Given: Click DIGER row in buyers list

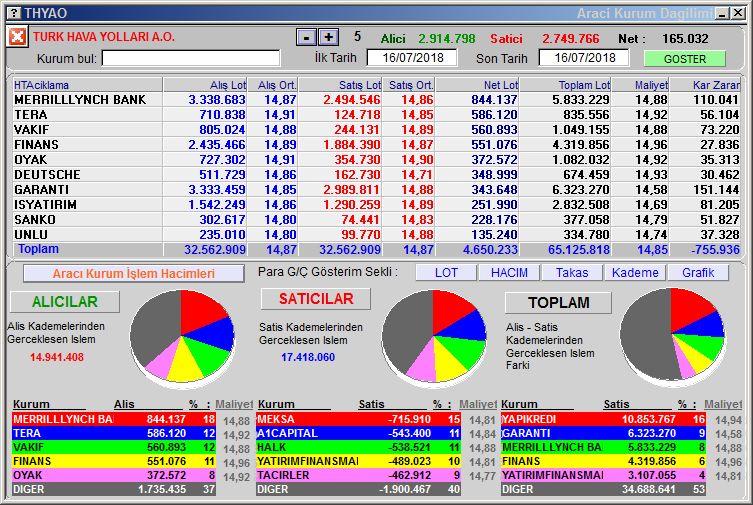Looking at the screenshot, I should click(x=114, y=489).
